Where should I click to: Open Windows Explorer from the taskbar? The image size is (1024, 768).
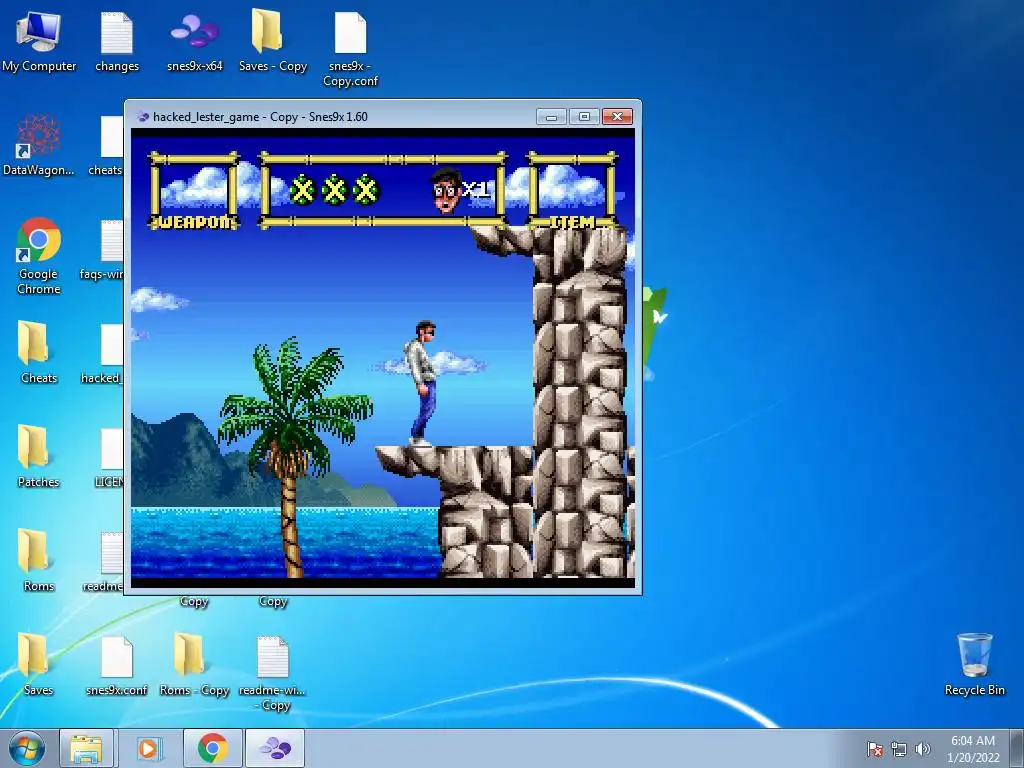86,748
